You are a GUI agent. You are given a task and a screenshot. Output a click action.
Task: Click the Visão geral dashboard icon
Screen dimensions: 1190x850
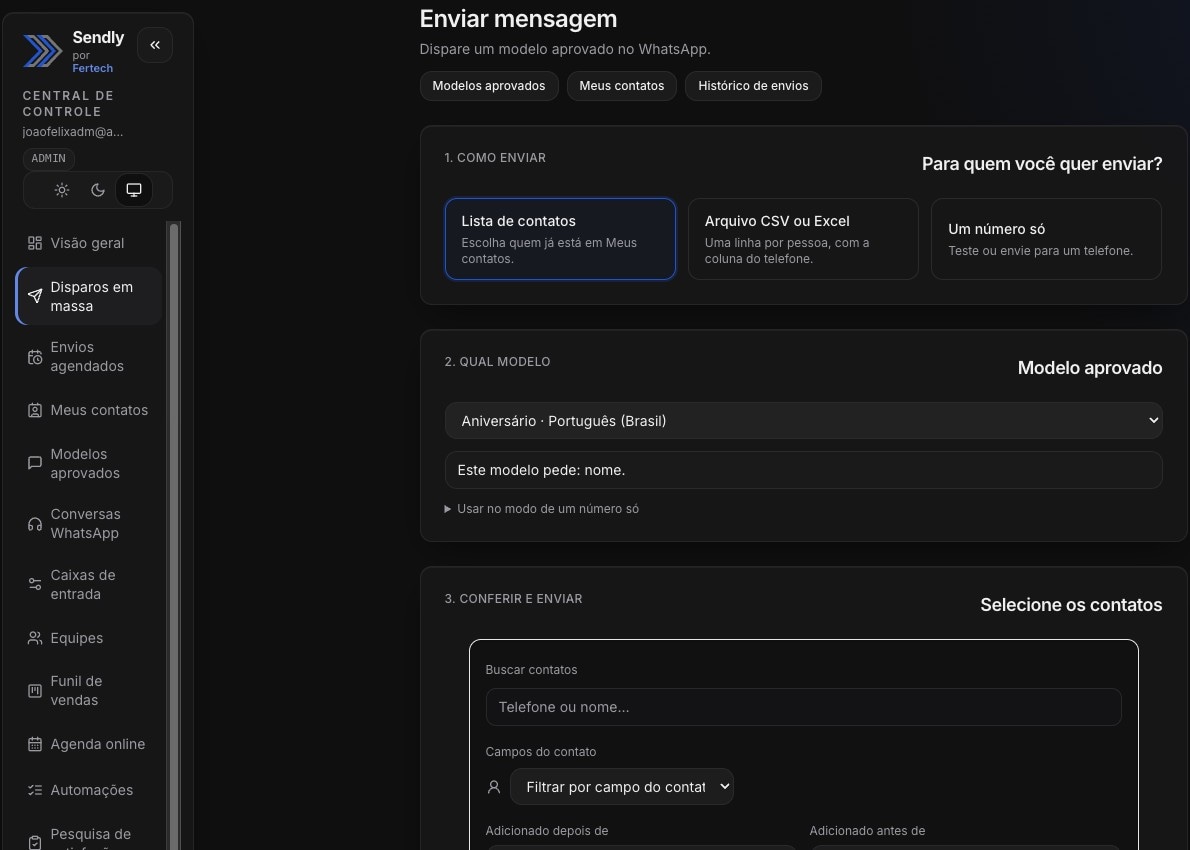[35, 243]
